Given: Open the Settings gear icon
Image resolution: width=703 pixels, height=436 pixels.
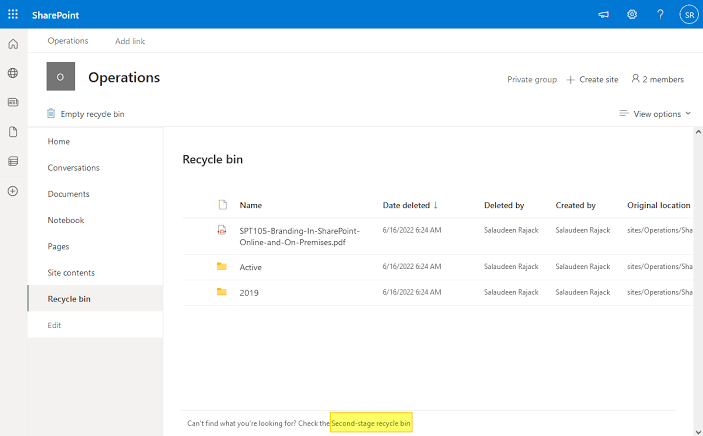Looking at the screenshot, I should (x=632, y=14).
